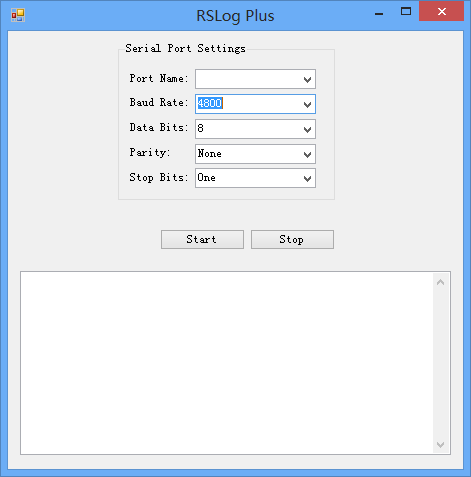Click the Parity field showing None

(248, 154)
